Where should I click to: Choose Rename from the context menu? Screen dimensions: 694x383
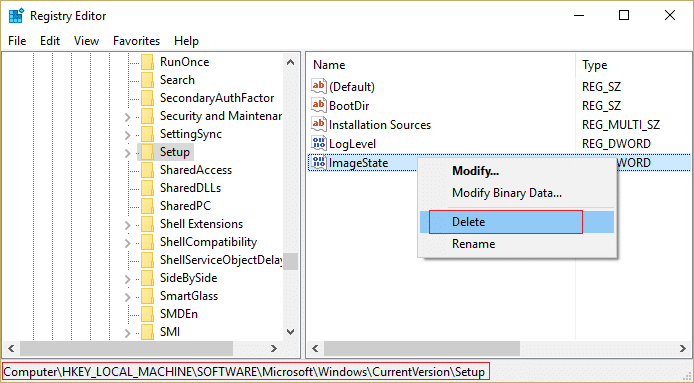pyautogui.click(x=517, y=244)
